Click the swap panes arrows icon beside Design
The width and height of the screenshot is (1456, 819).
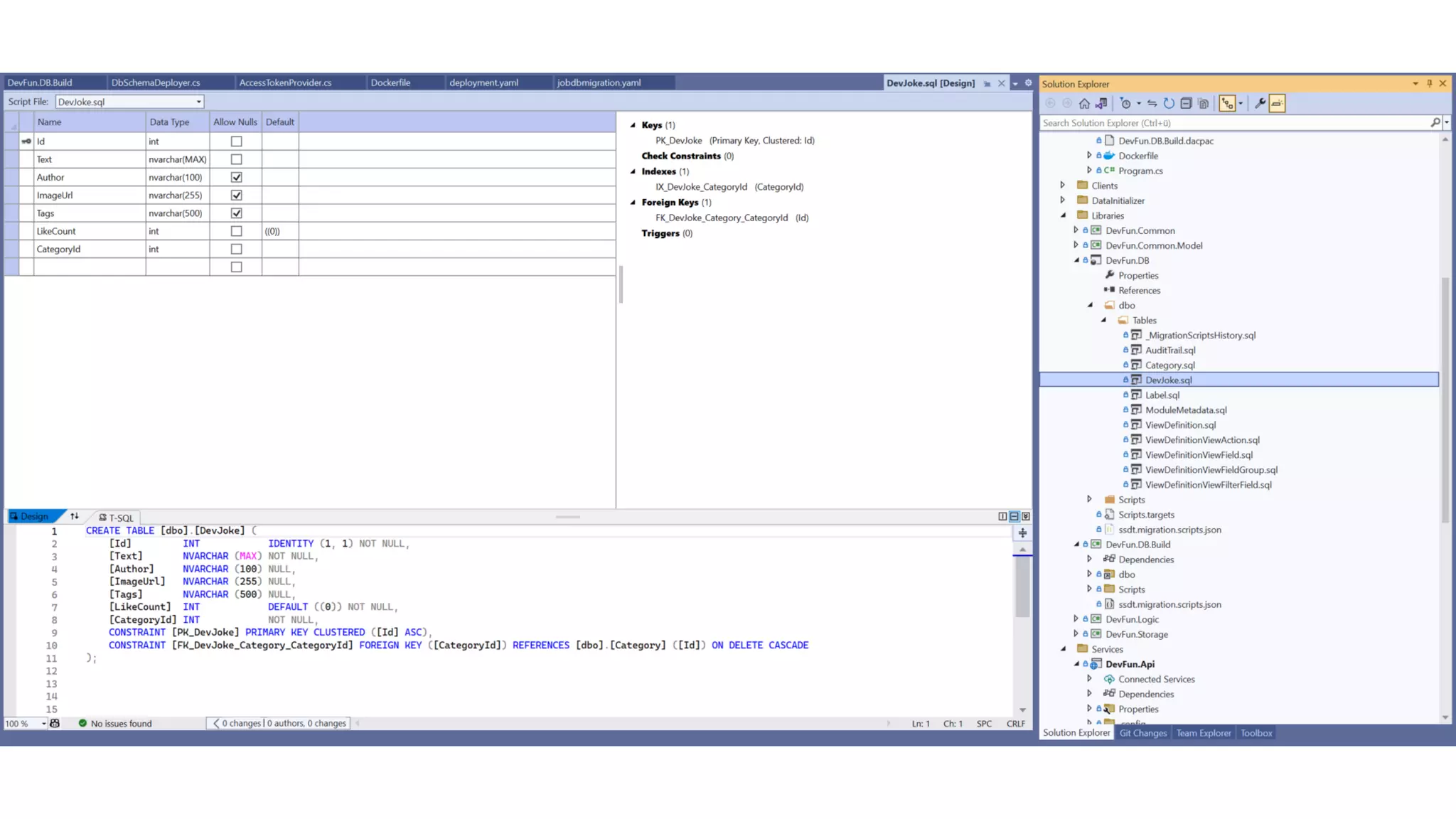pos(75,517)
